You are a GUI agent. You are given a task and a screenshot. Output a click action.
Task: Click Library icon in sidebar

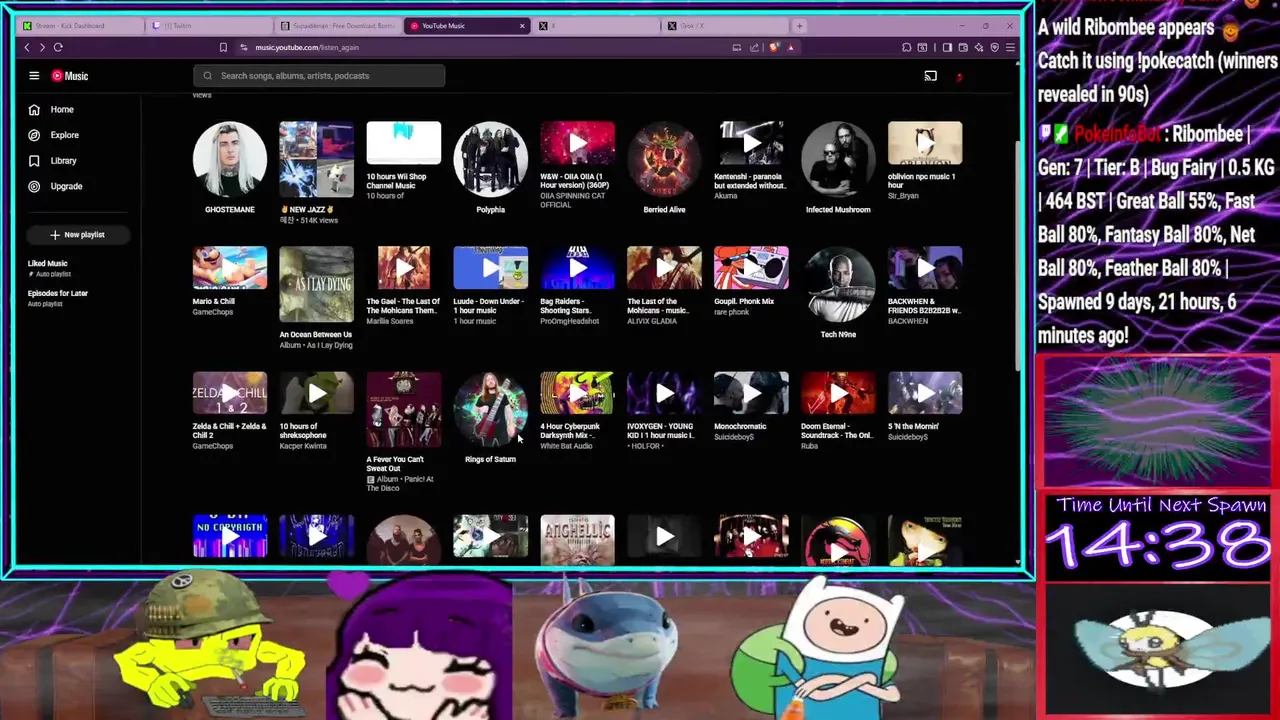coord(34,160)
